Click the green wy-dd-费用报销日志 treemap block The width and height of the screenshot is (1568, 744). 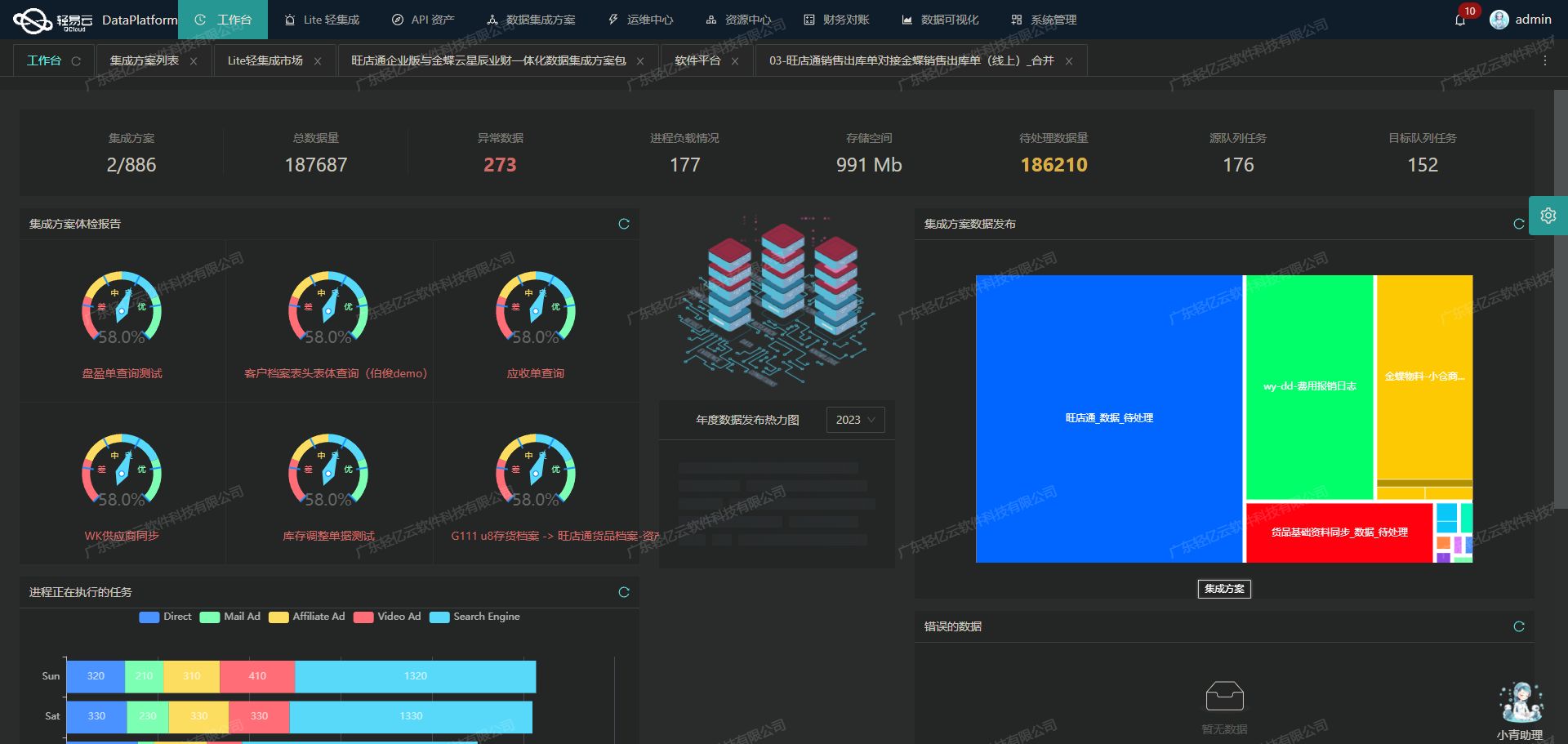click(1309, 387)
